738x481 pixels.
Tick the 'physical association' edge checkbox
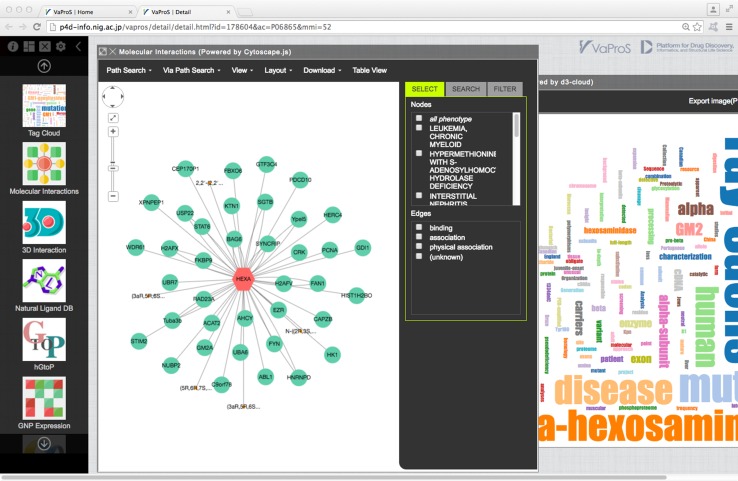[419, 247]
